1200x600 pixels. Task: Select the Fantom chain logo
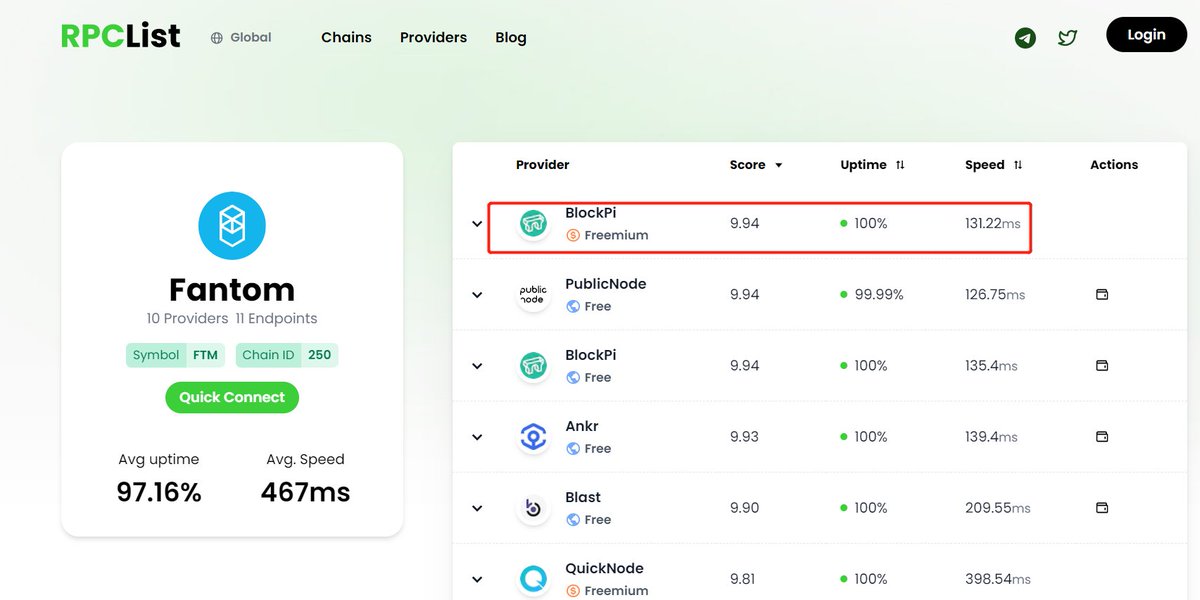tap(231, 225)
